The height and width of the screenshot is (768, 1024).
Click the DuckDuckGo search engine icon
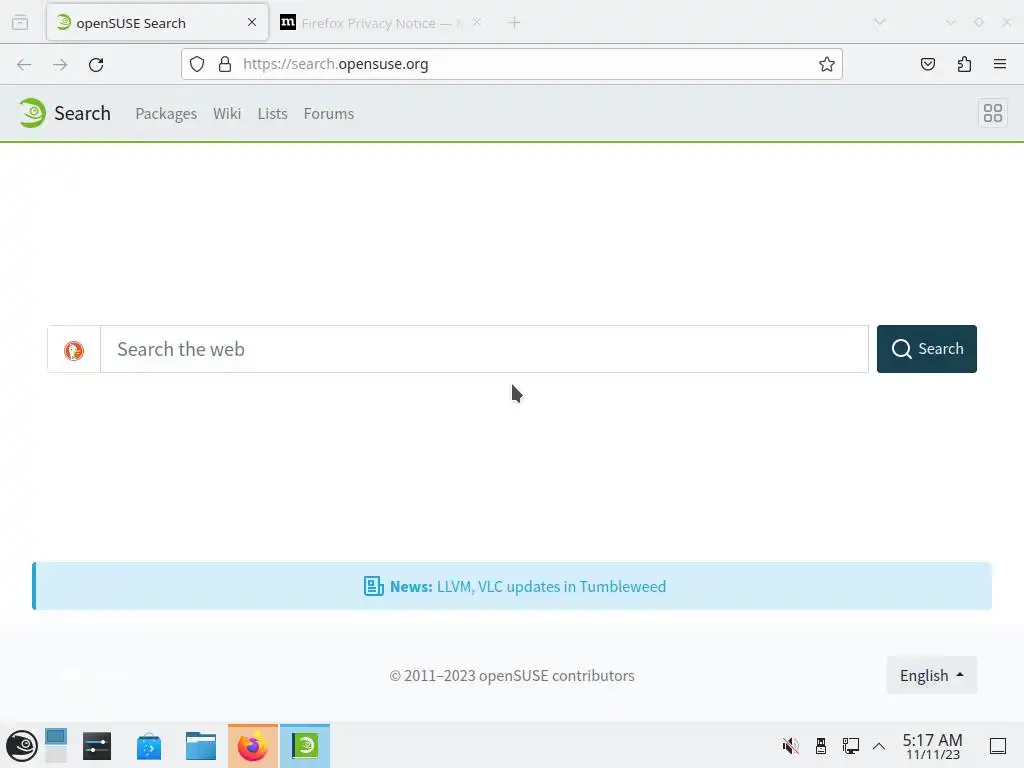pos(74,350)
